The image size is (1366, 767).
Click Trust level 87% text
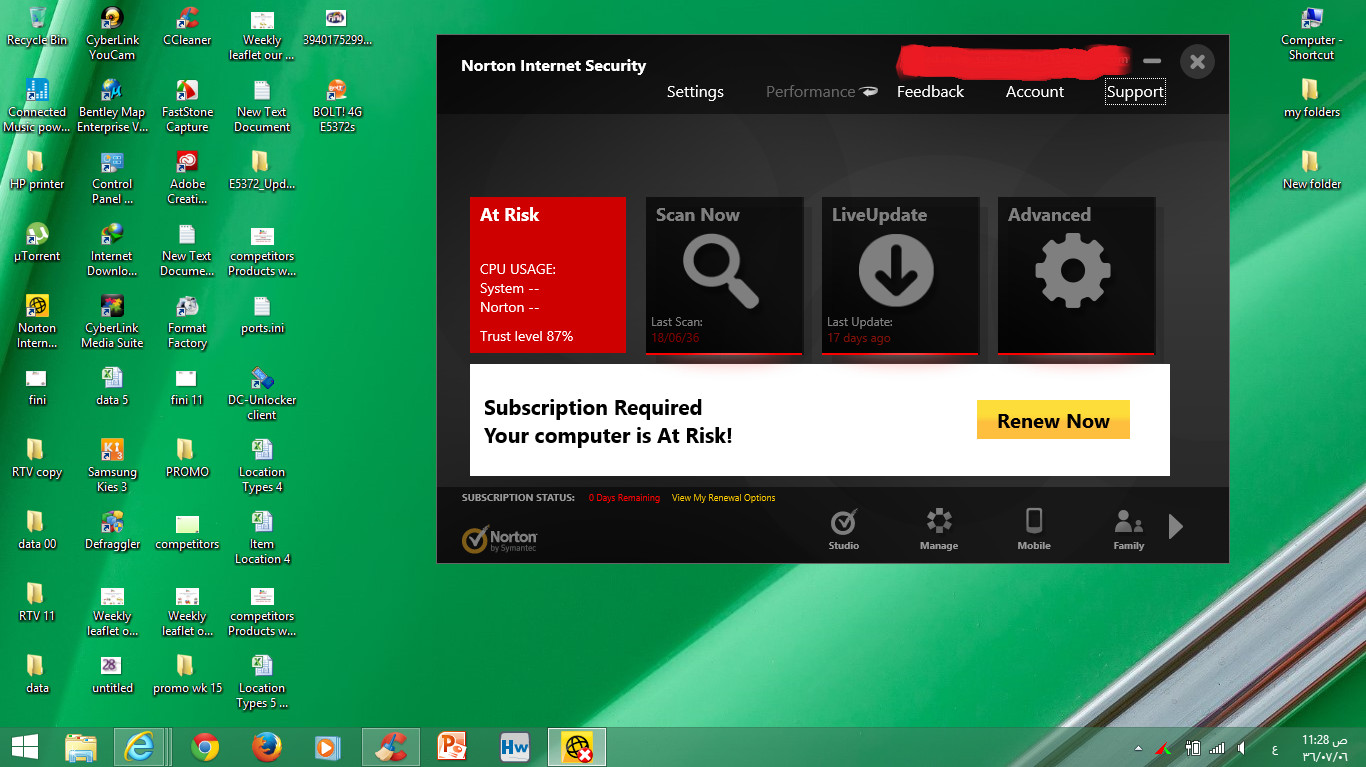pos(526,336)
